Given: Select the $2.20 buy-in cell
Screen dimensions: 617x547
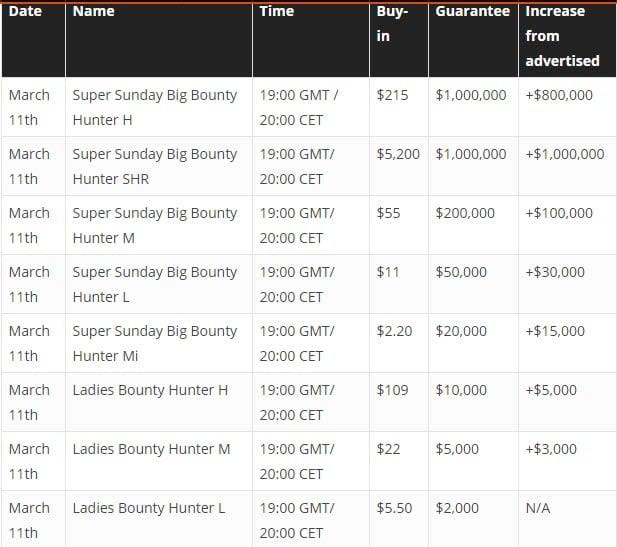Looking at the screenshot, I should click(394, 331).
